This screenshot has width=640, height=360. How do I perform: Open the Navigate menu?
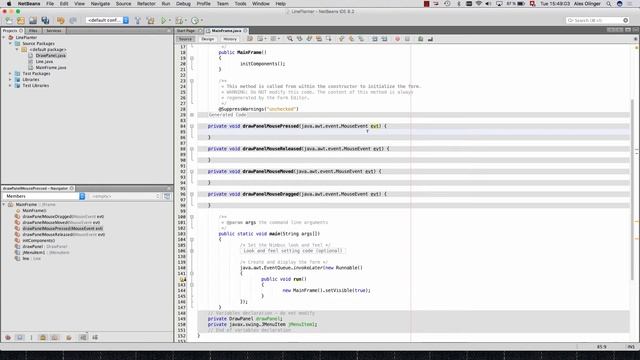point(100,4)
